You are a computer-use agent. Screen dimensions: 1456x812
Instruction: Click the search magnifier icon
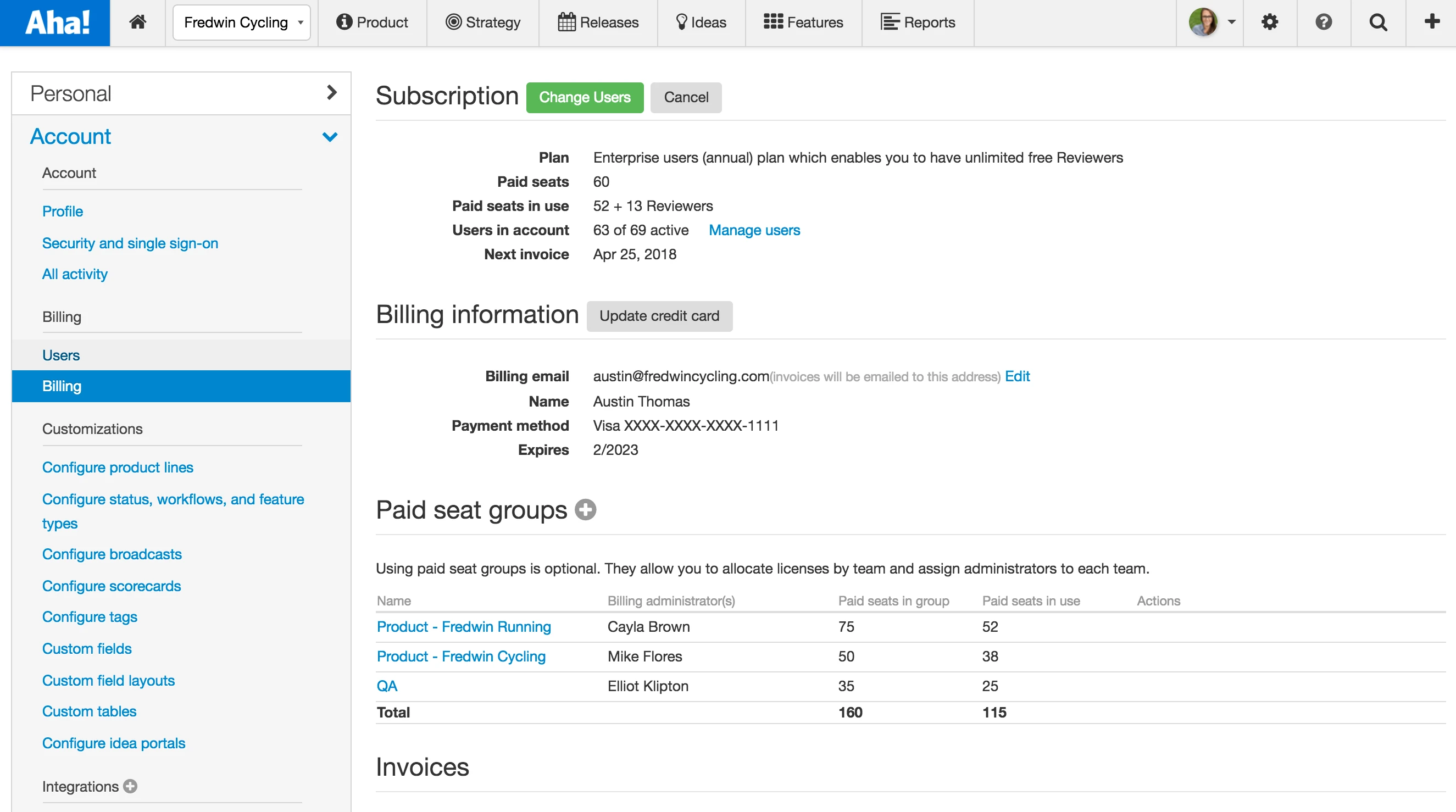[1377, 23]
